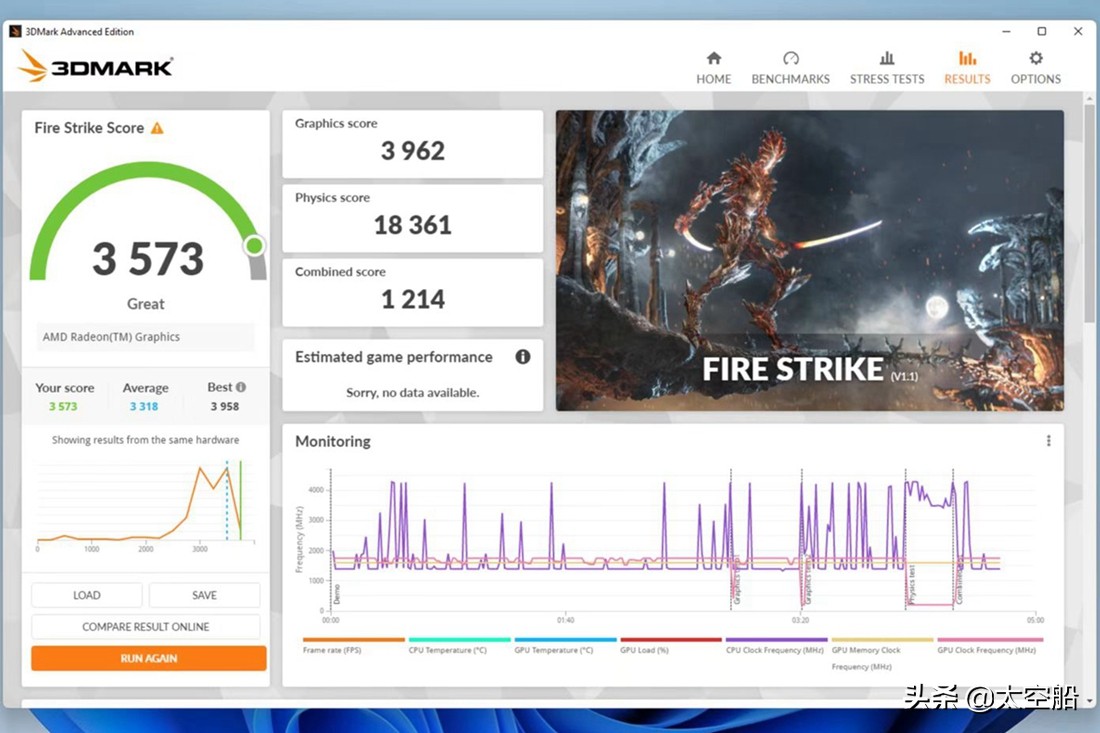The width and height of the screenshot is (1100, 733).
Task: Toggle the CPU Clock Frequency legend entry
Action: [776, 650]
